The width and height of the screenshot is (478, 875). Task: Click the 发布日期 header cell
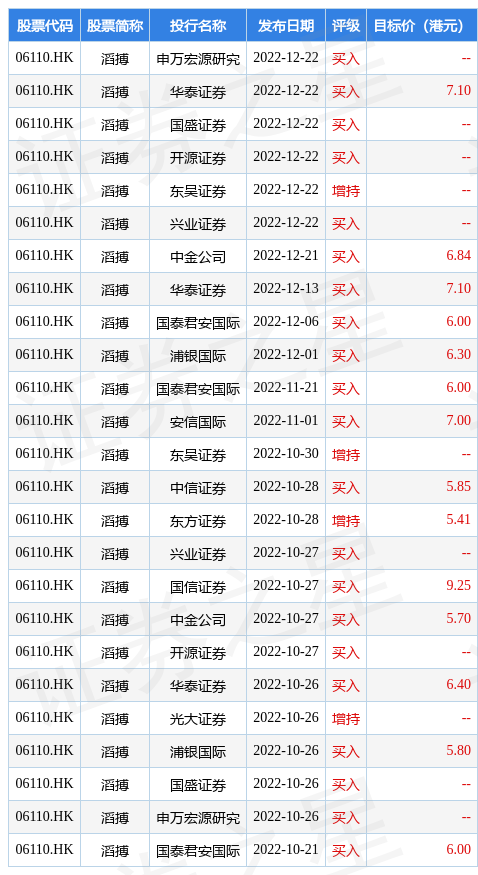(x=286, y=26)
